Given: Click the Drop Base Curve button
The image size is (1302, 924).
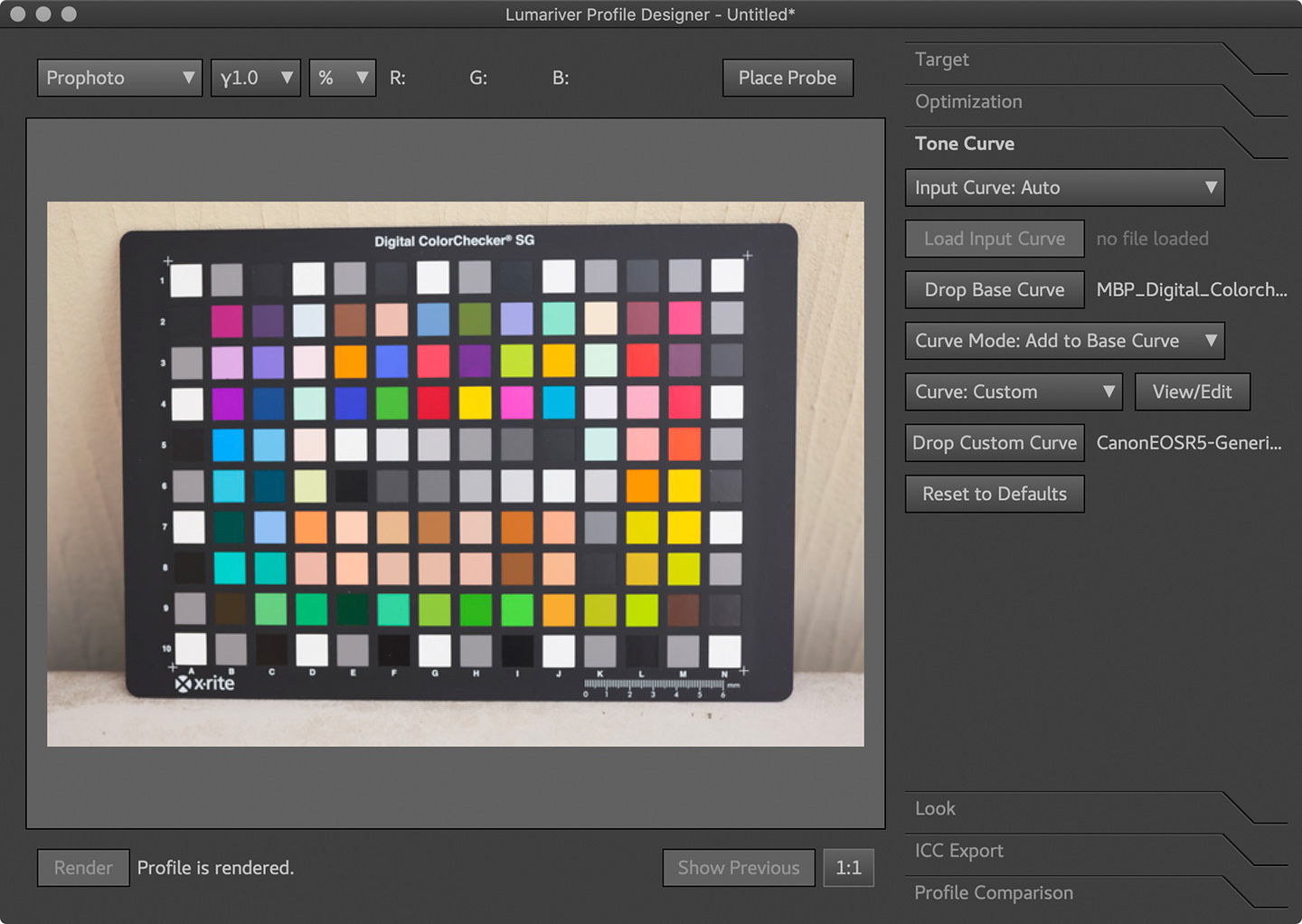Looking at the screenshot, I should coord(994,290).
